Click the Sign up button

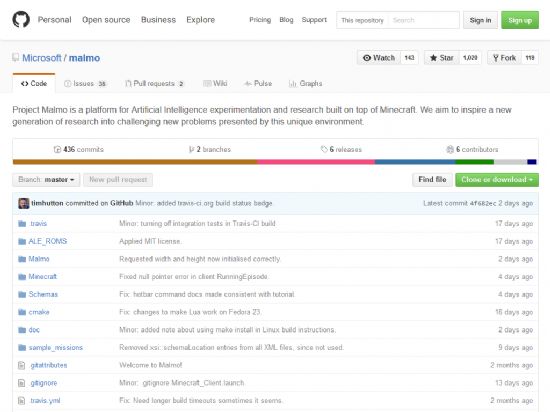pyautogui.click(x=520, y=20)
